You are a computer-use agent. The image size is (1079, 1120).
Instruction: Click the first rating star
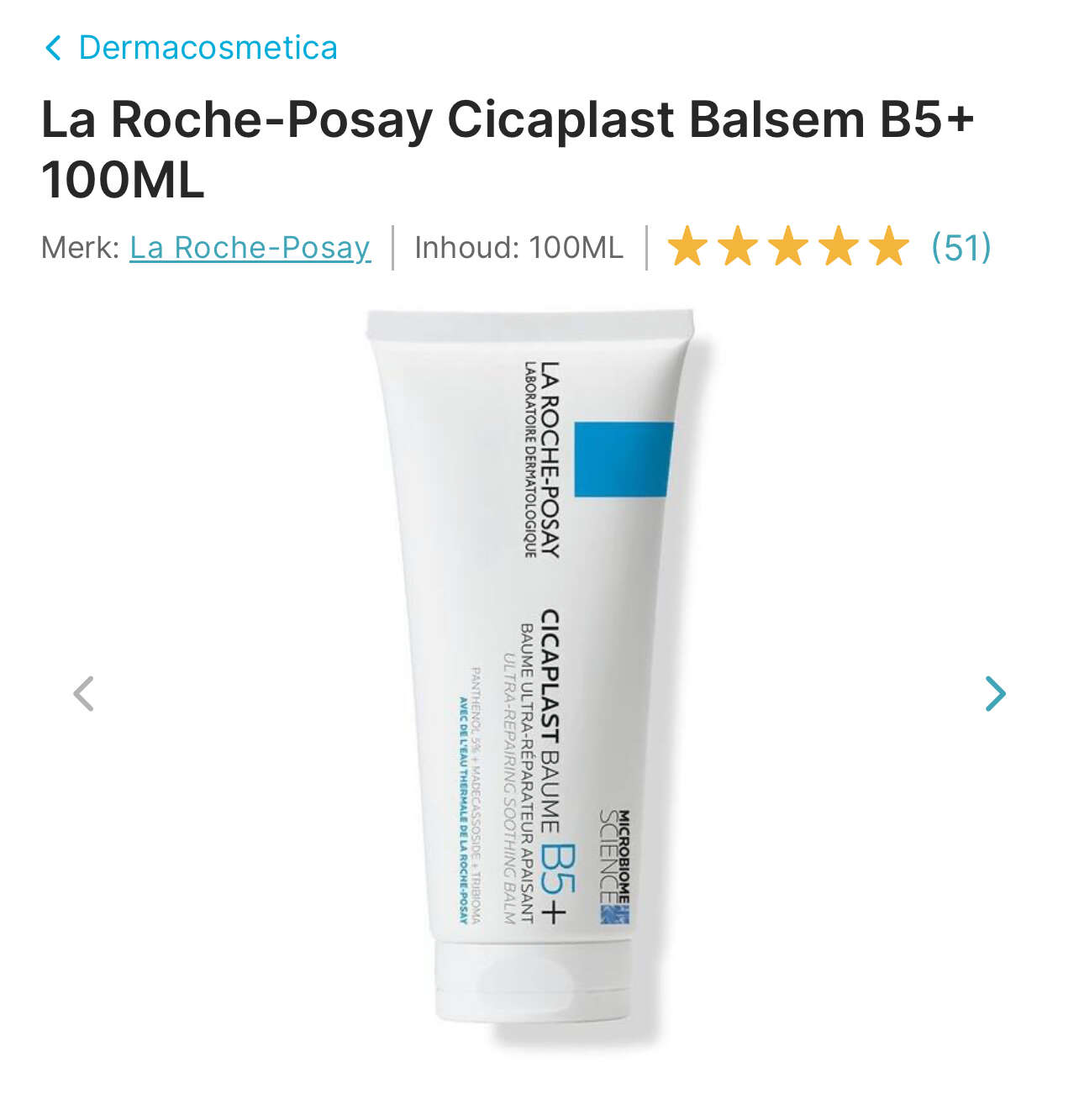687,247
